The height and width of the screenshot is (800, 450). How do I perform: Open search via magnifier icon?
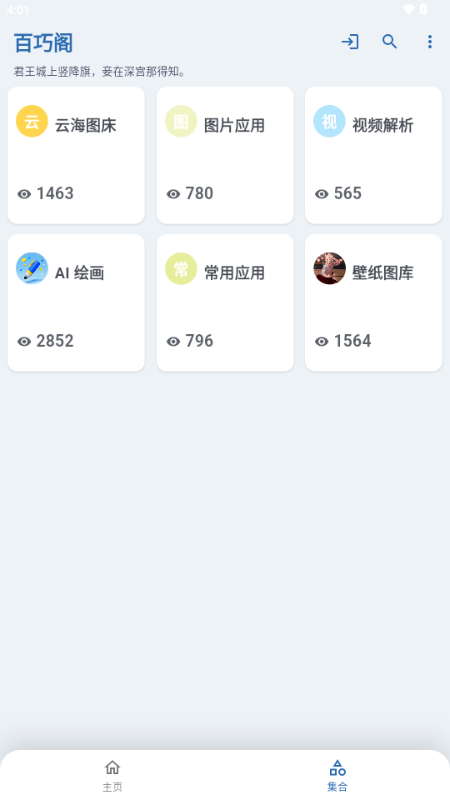click(x=390, y=42)
